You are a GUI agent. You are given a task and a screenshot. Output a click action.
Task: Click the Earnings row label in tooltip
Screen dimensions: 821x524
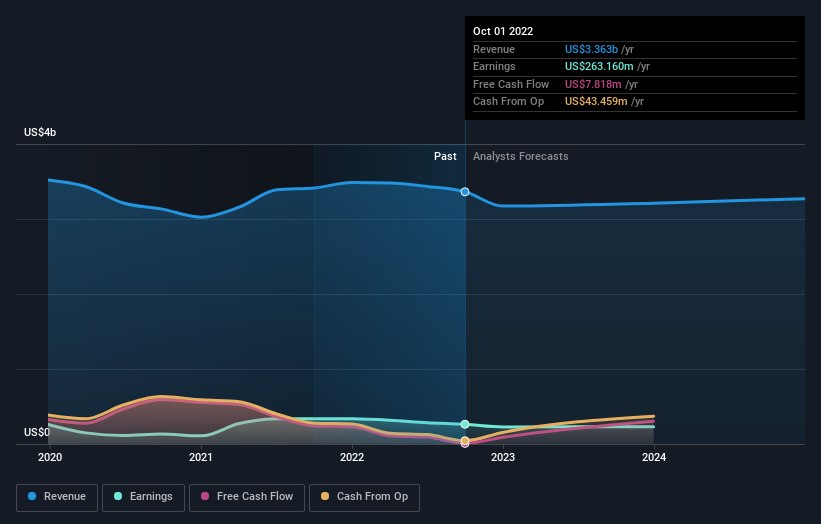(x=494, y=66)
